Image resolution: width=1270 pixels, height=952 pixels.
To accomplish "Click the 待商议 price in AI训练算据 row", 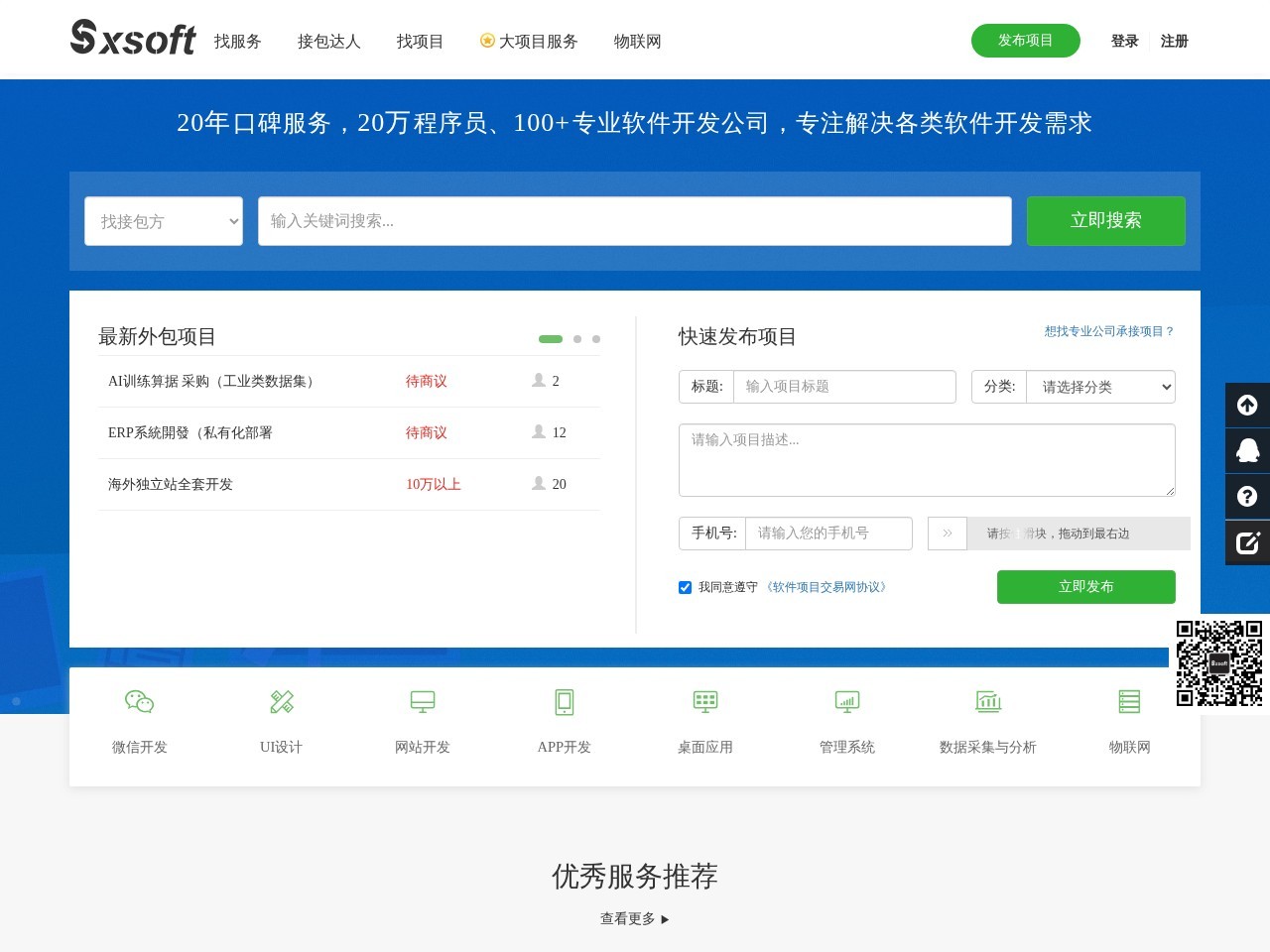I will click(427, 381).
